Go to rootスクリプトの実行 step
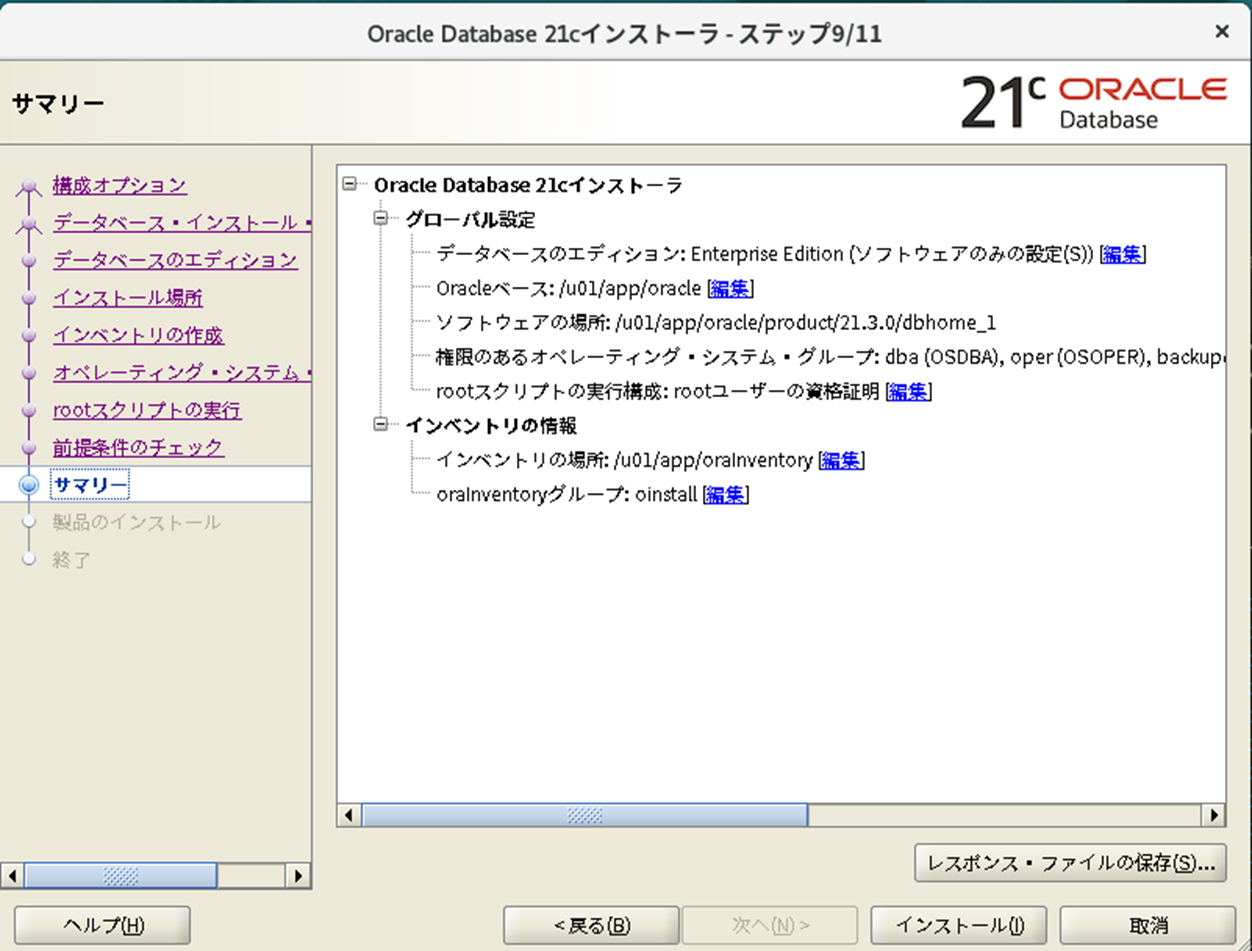This screenshot has height=951, width=1252. (147, 410)
